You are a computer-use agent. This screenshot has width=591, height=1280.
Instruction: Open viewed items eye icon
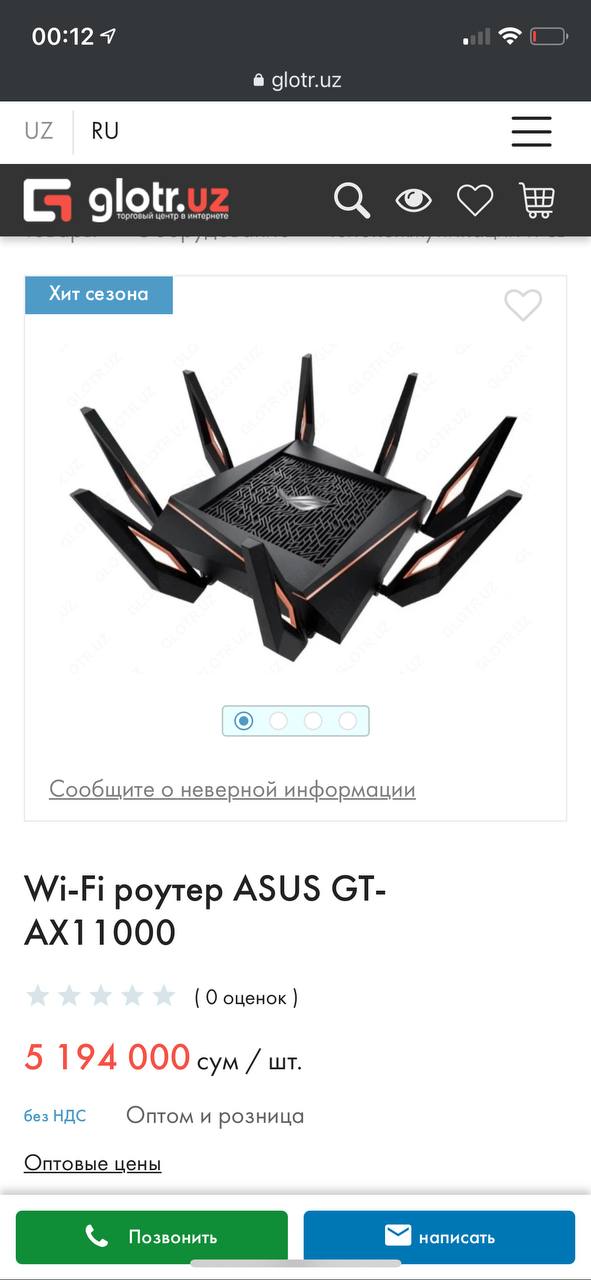(x=413, y=200)
